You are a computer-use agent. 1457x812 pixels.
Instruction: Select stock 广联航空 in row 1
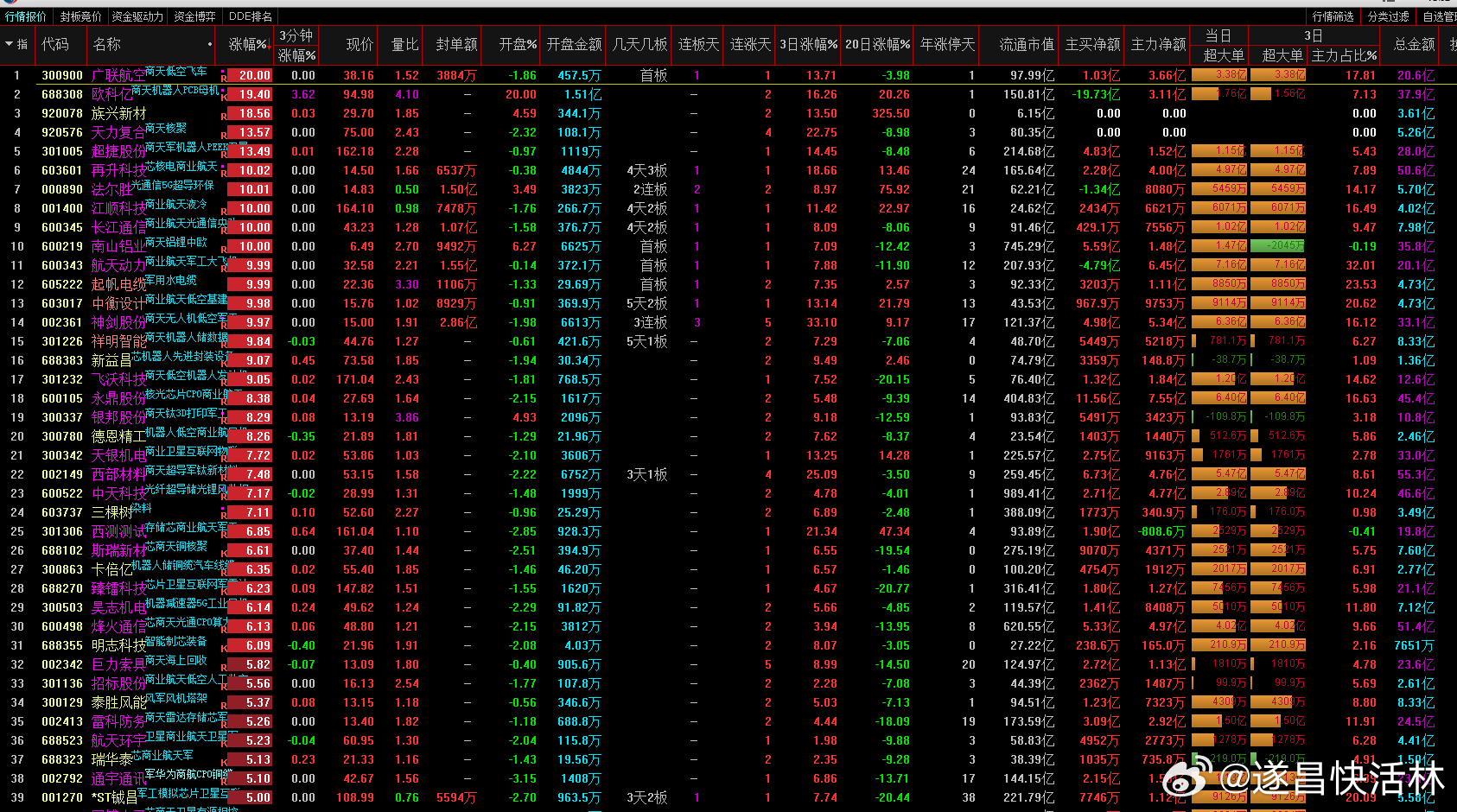pos(118,76)
